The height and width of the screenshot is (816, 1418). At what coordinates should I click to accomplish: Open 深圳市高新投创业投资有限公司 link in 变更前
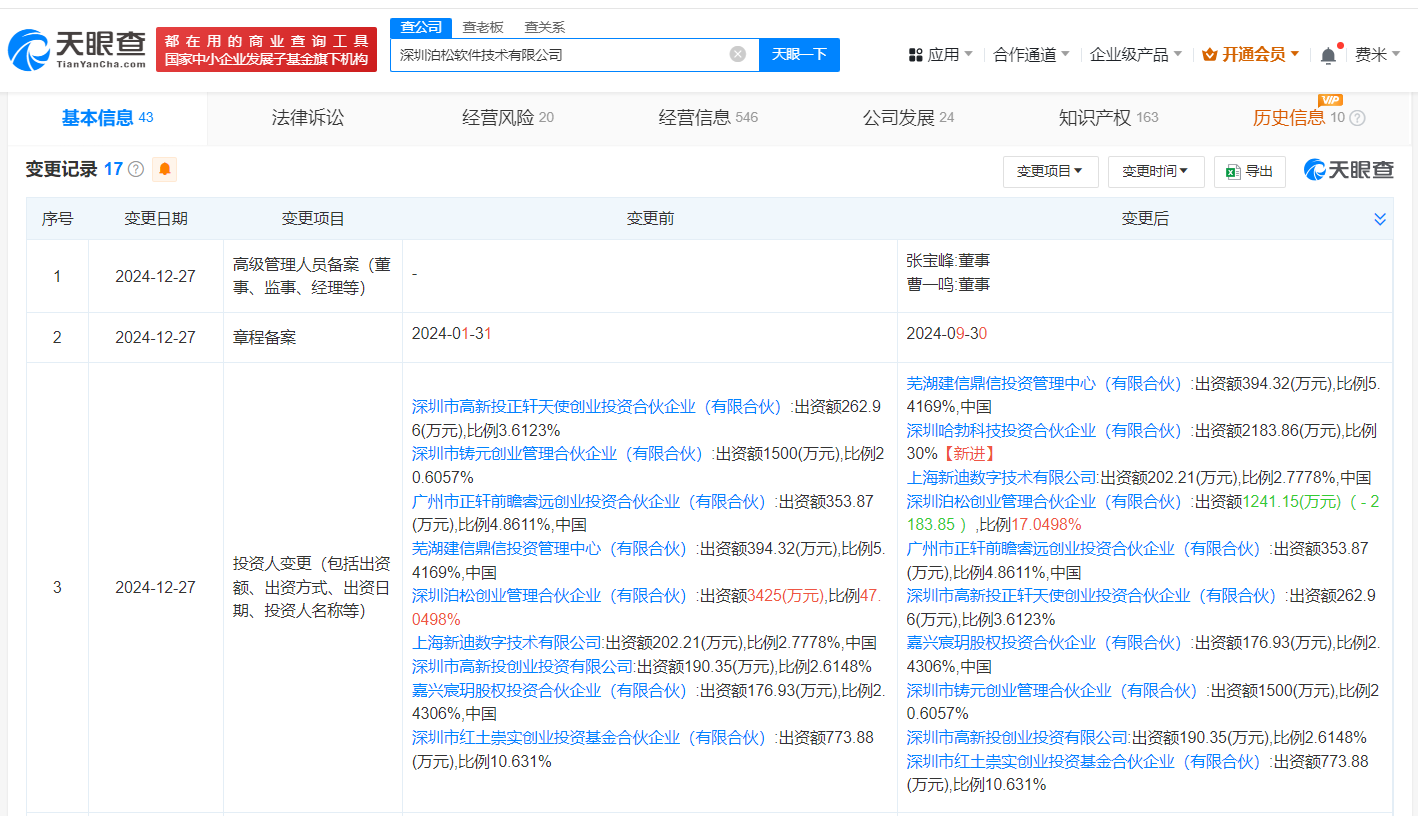pos(523,666)
